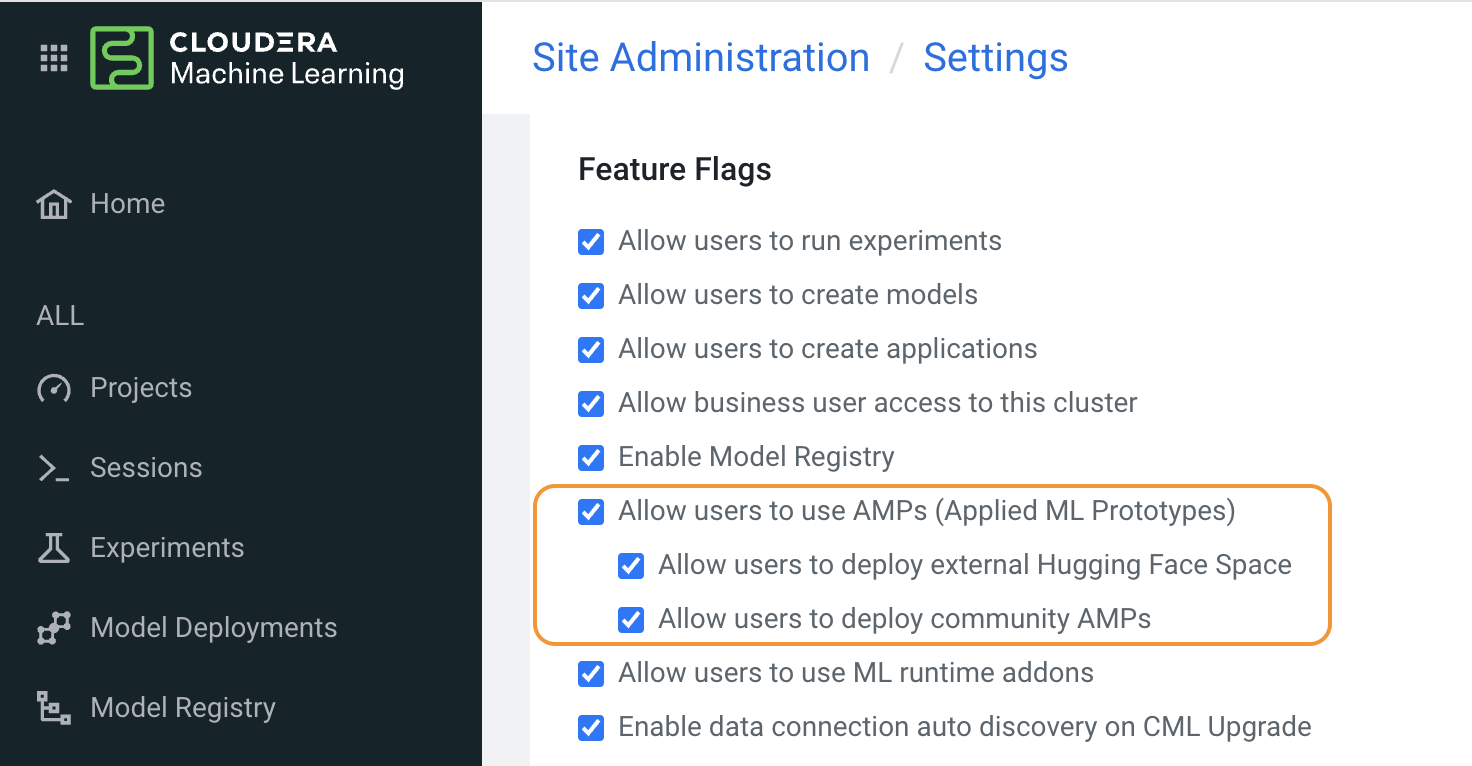1472x766 pixels.
Task: Uncheck Allow users to create models
Action: [x=591, y=295]
